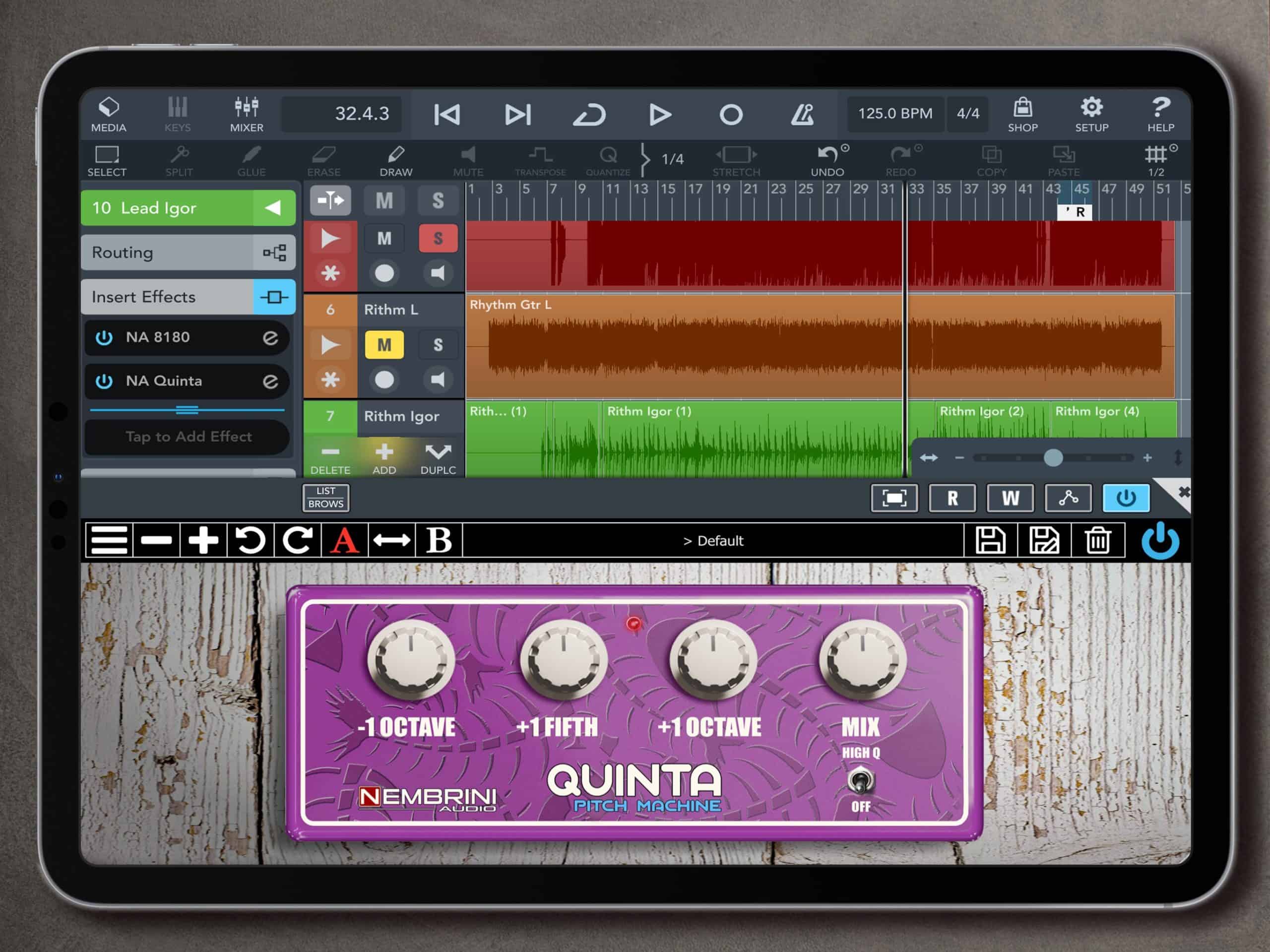Disable solo on the red track
The image size is (1270, 952).
[438, 238]
